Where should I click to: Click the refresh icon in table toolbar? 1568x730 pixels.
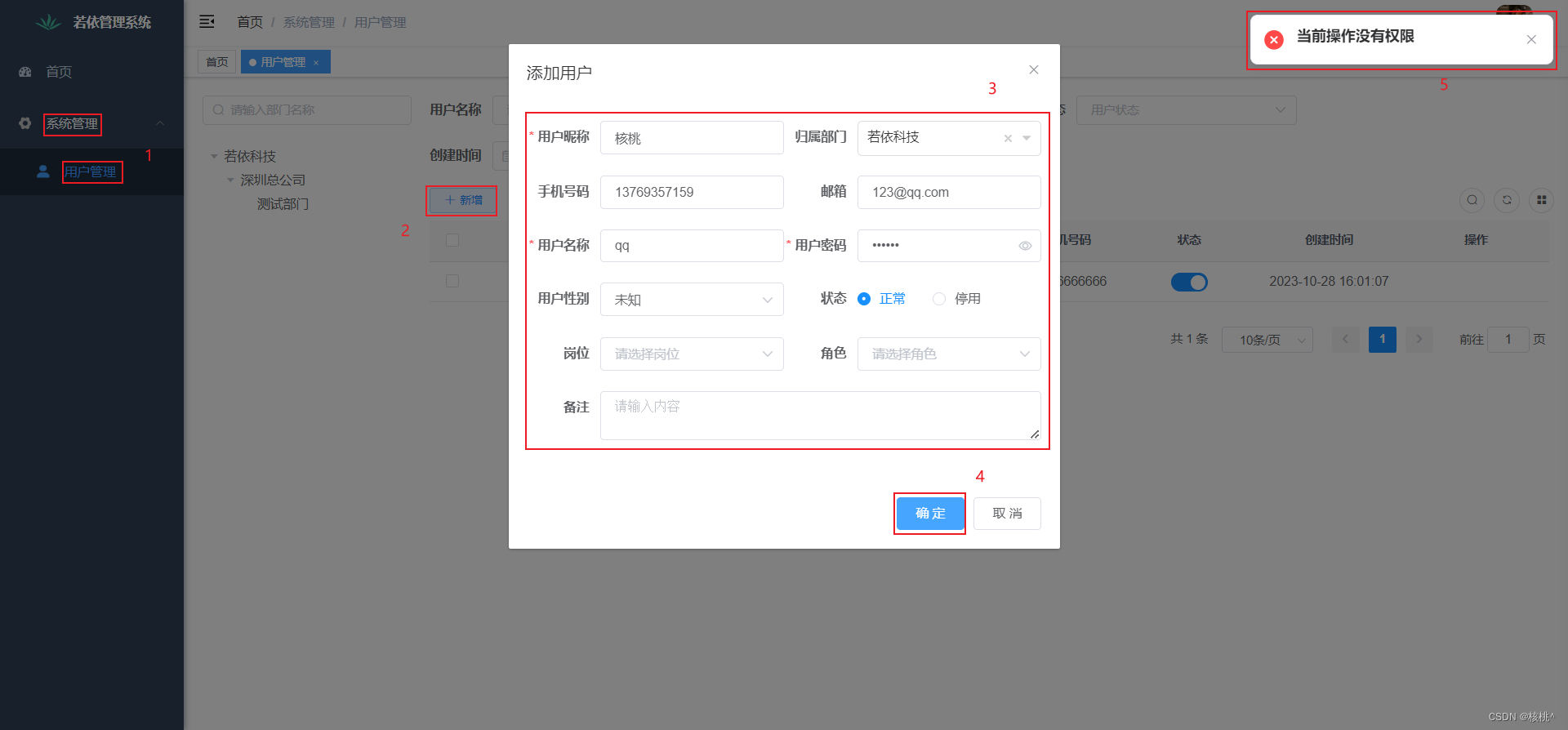(x=1507, y=200)
